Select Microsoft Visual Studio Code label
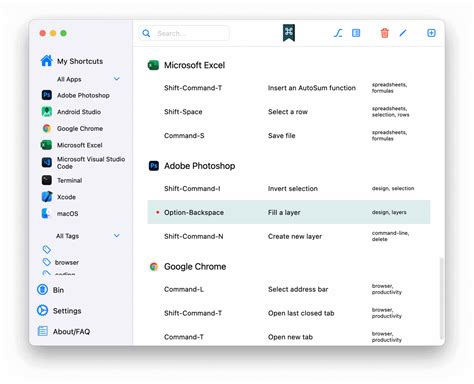 pos(91,163)
